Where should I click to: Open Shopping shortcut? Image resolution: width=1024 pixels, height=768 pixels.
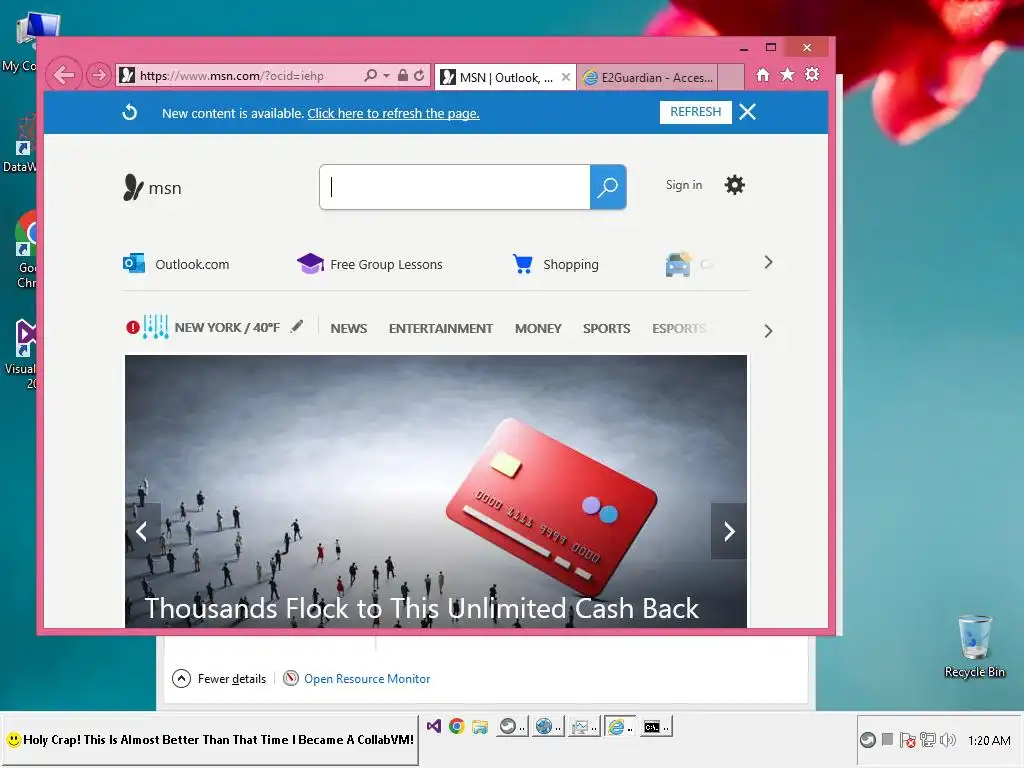point(555,264)
